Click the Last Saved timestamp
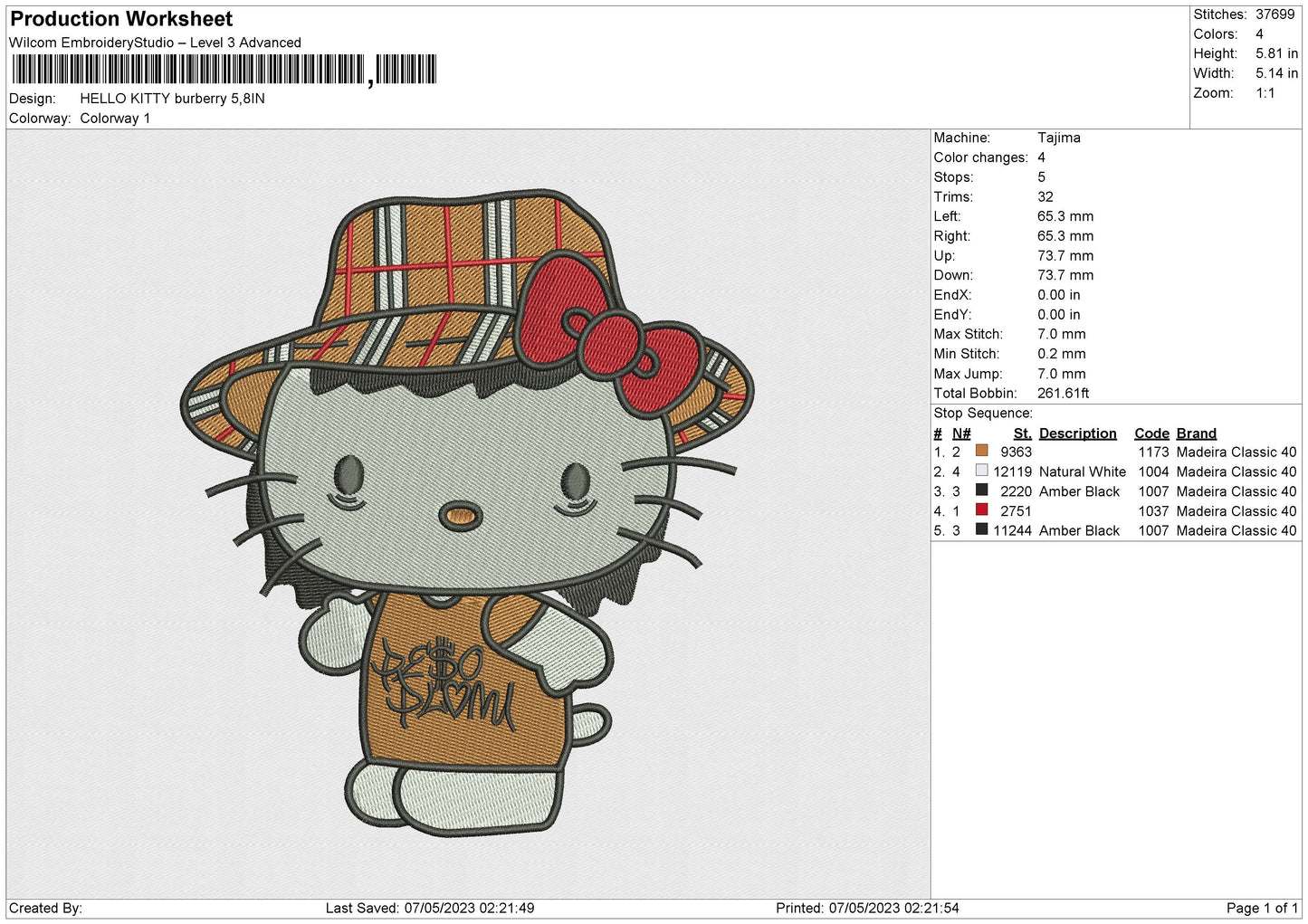This screenshot has width=1308, height=924. point(430,909)
